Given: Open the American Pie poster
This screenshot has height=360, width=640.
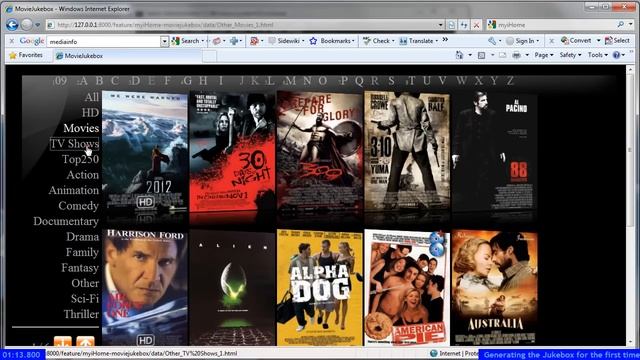Looking at the screenshot, I should 407,288.
